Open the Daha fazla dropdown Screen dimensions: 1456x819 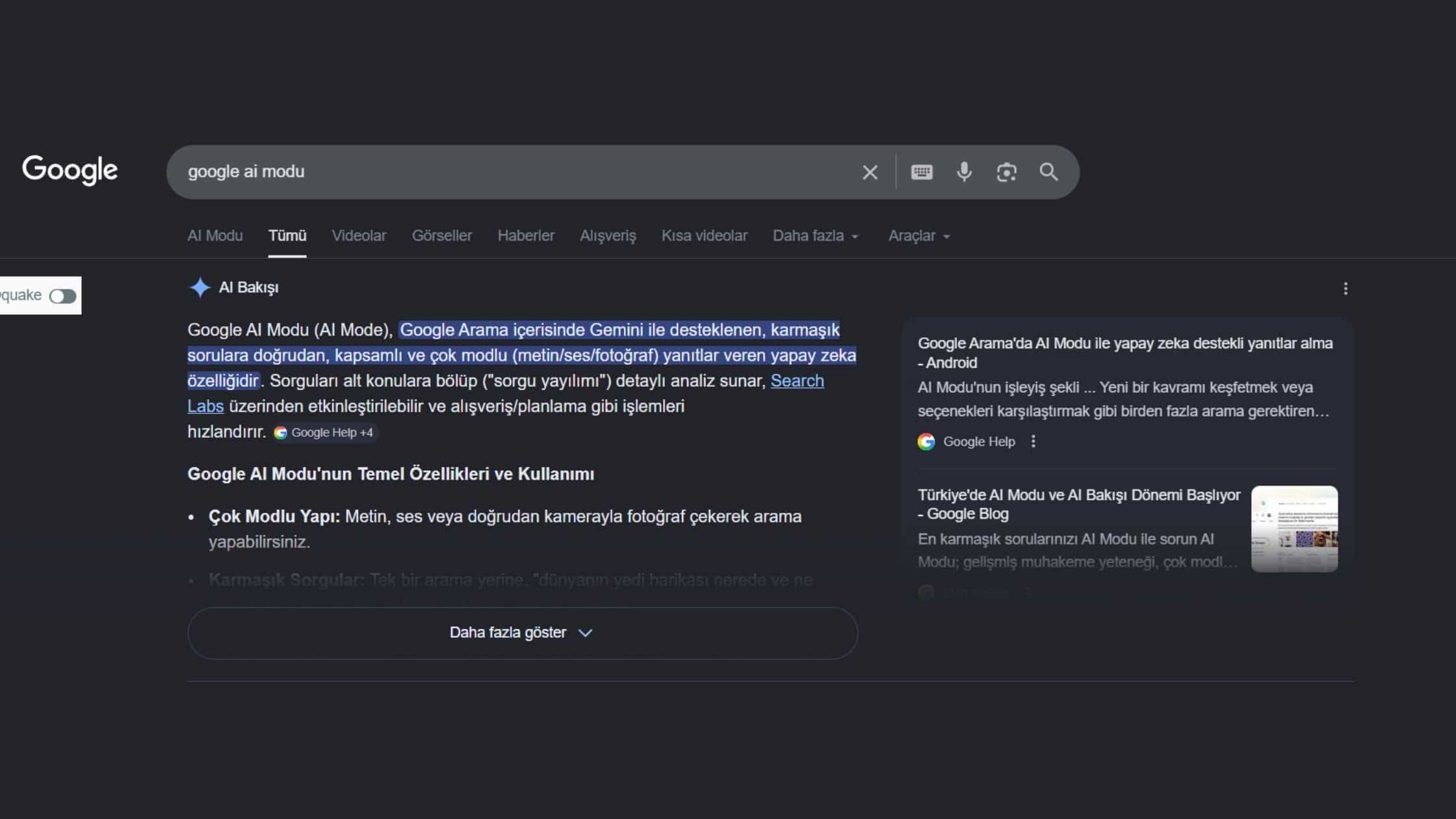point(815,235)
